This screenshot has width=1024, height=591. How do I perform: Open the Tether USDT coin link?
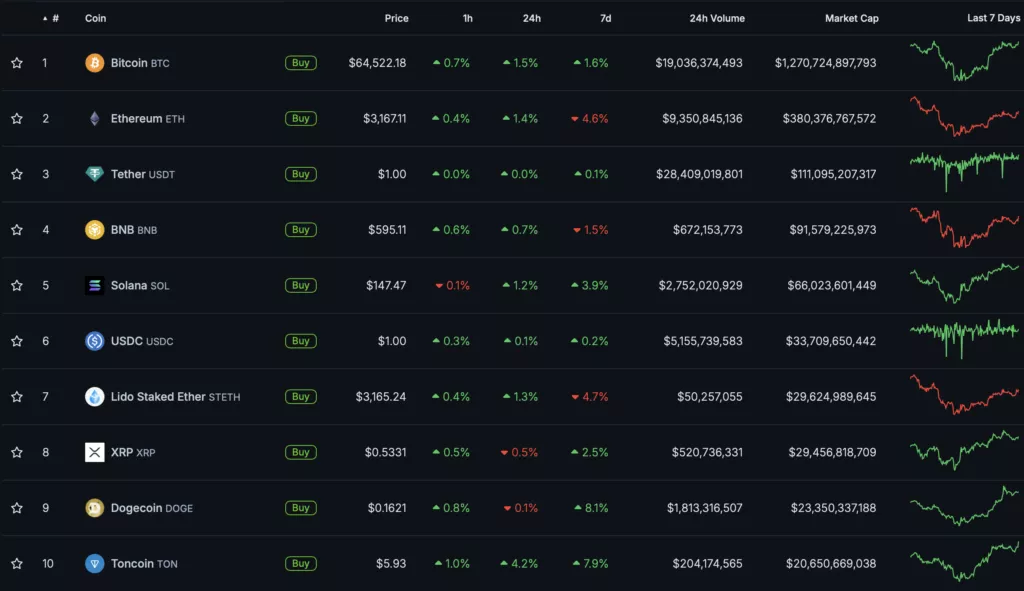pos(142,174)
